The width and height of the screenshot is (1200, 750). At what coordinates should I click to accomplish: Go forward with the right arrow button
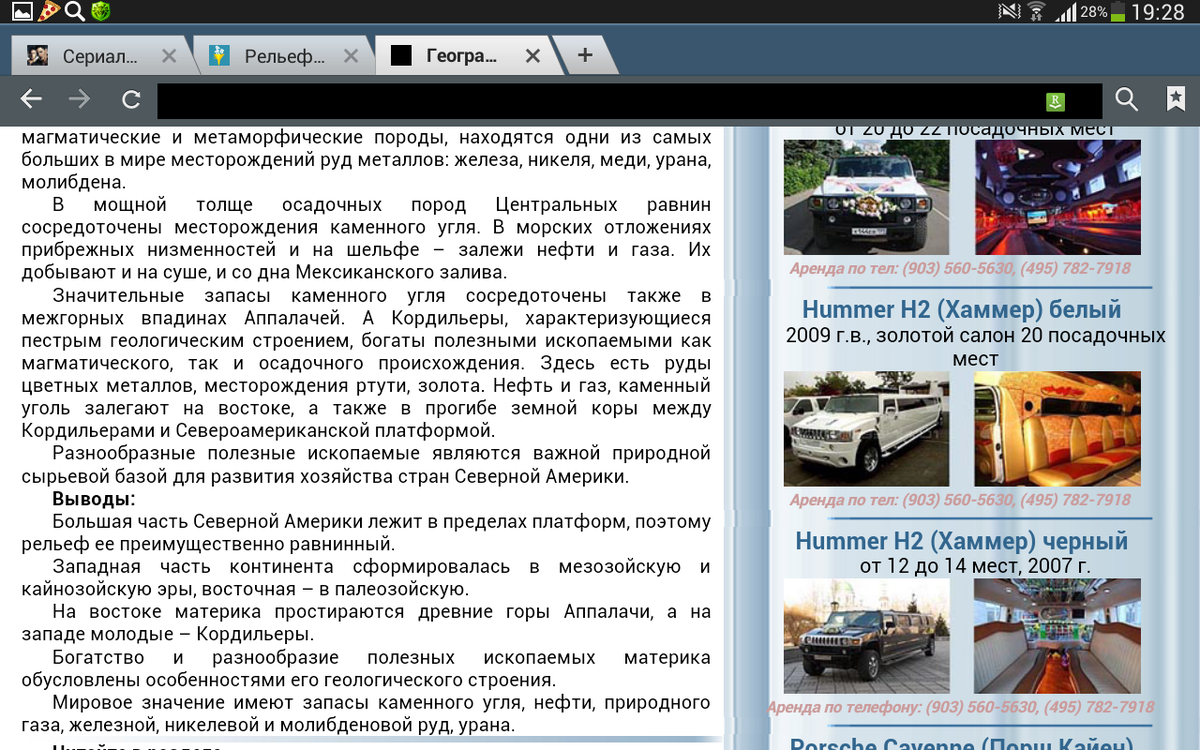[78, 98]
